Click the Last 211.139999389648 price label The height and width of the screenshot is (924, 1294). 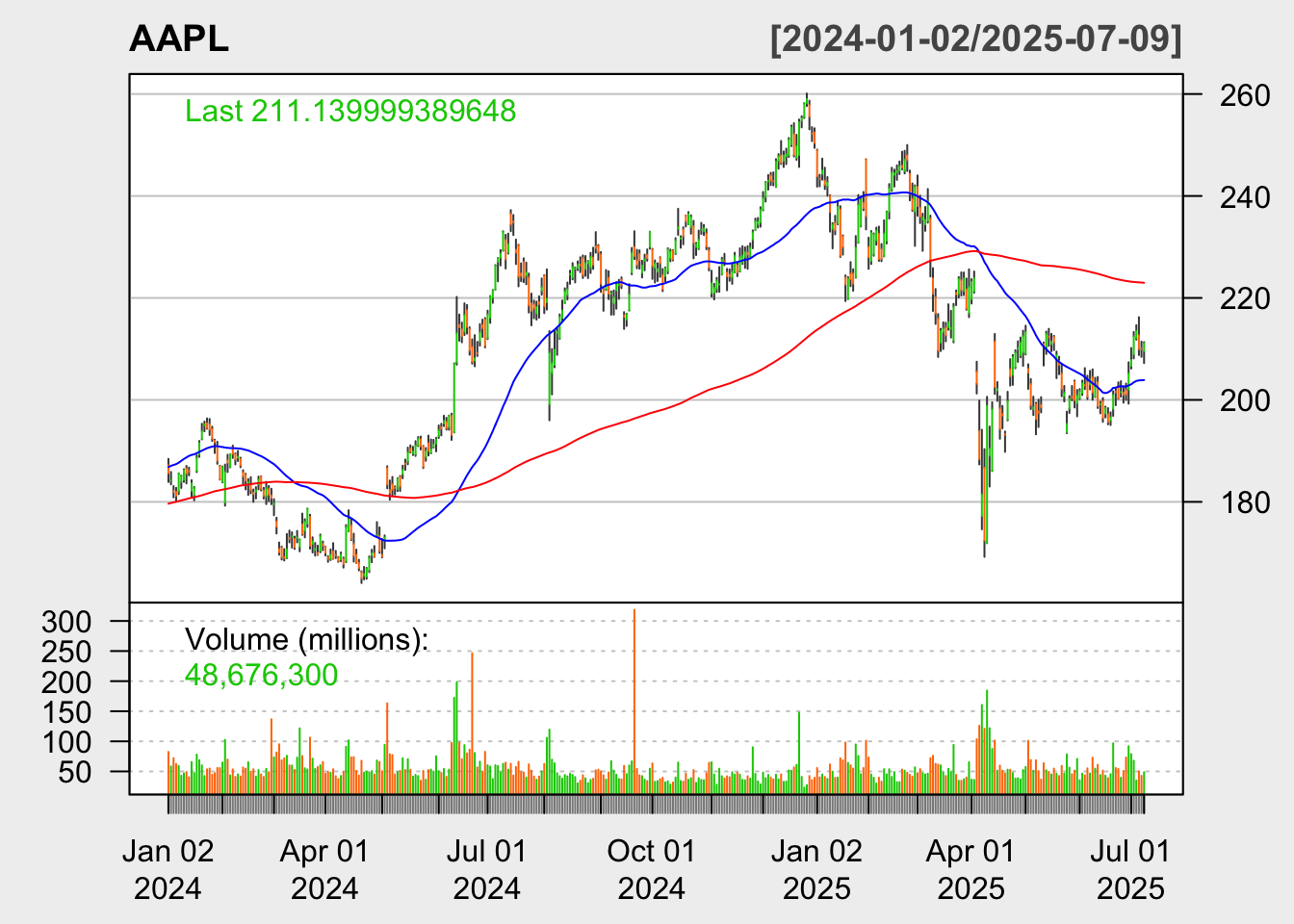point(350,111)
